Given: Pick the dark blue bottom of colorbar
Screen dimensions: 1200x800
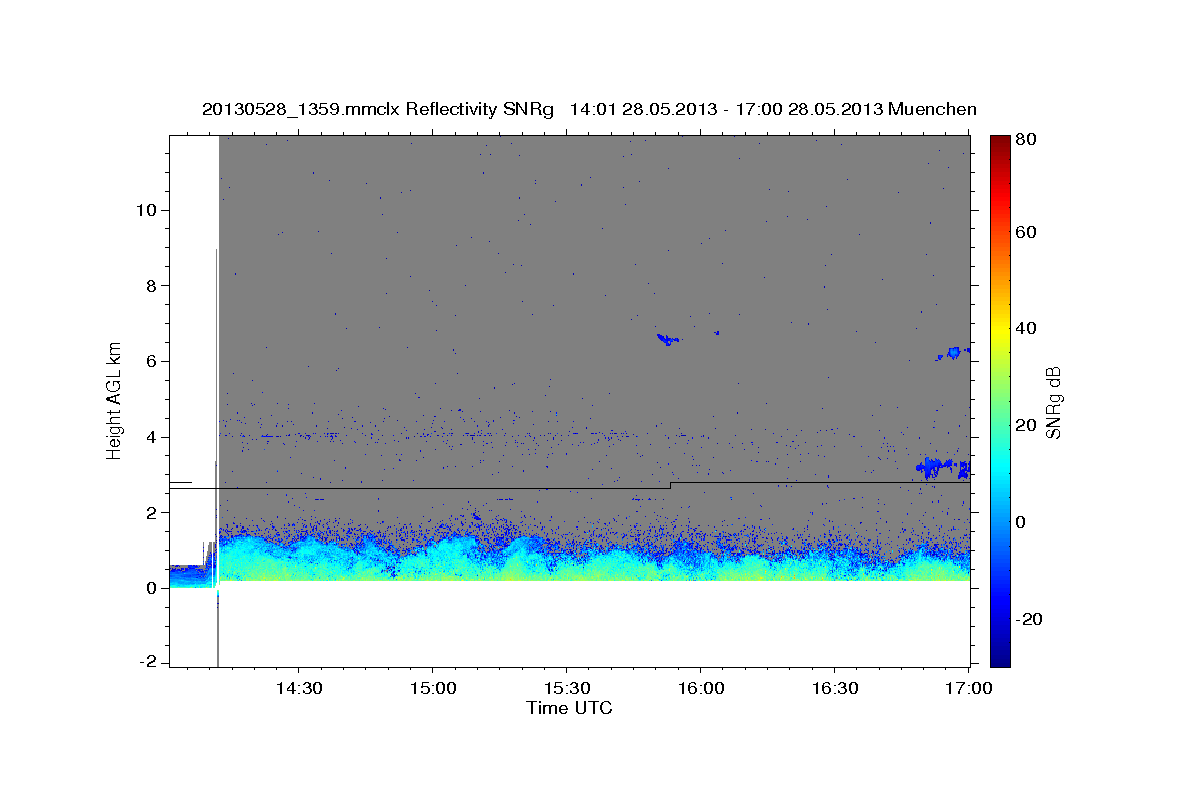Looking at the screenshot, I should click(x=1000, y=658).
